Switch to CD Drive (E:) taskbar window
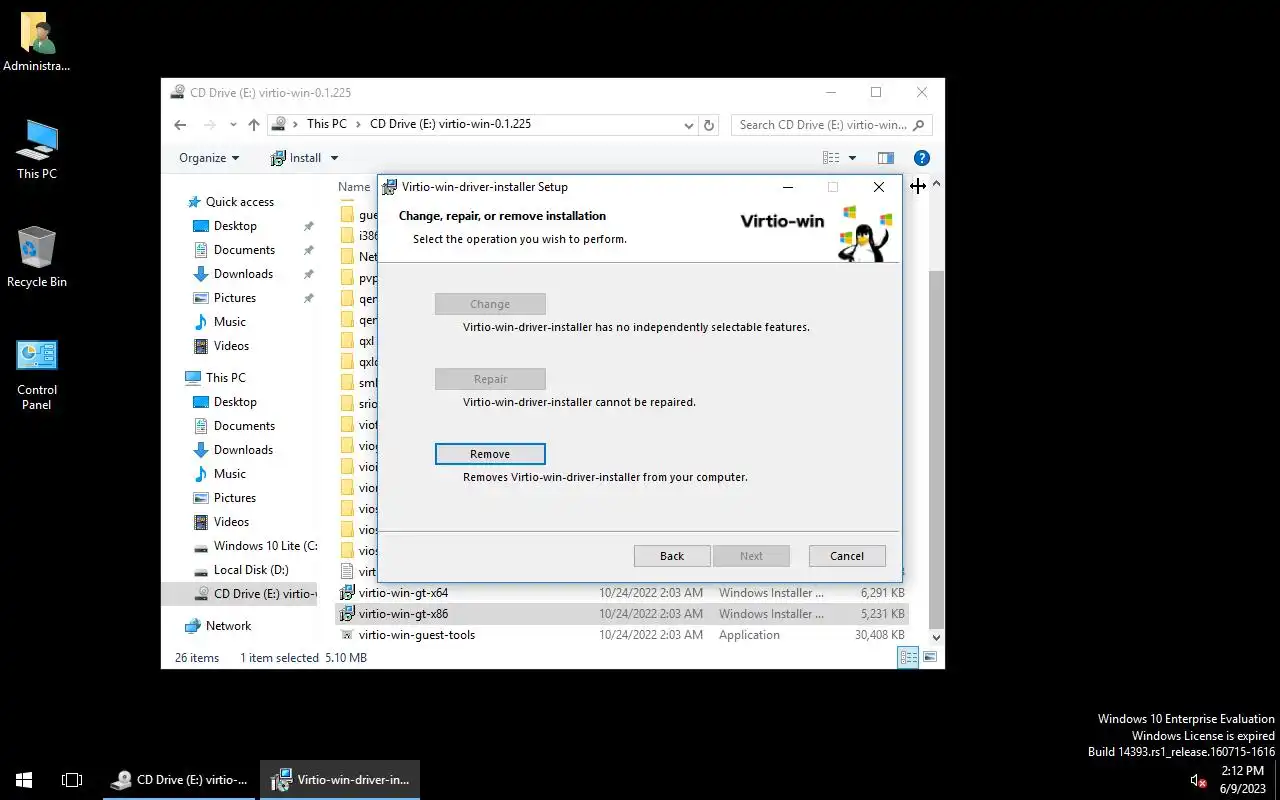Image resolution: width=1280 pixels, height=800 pixels. click(180, 780)
